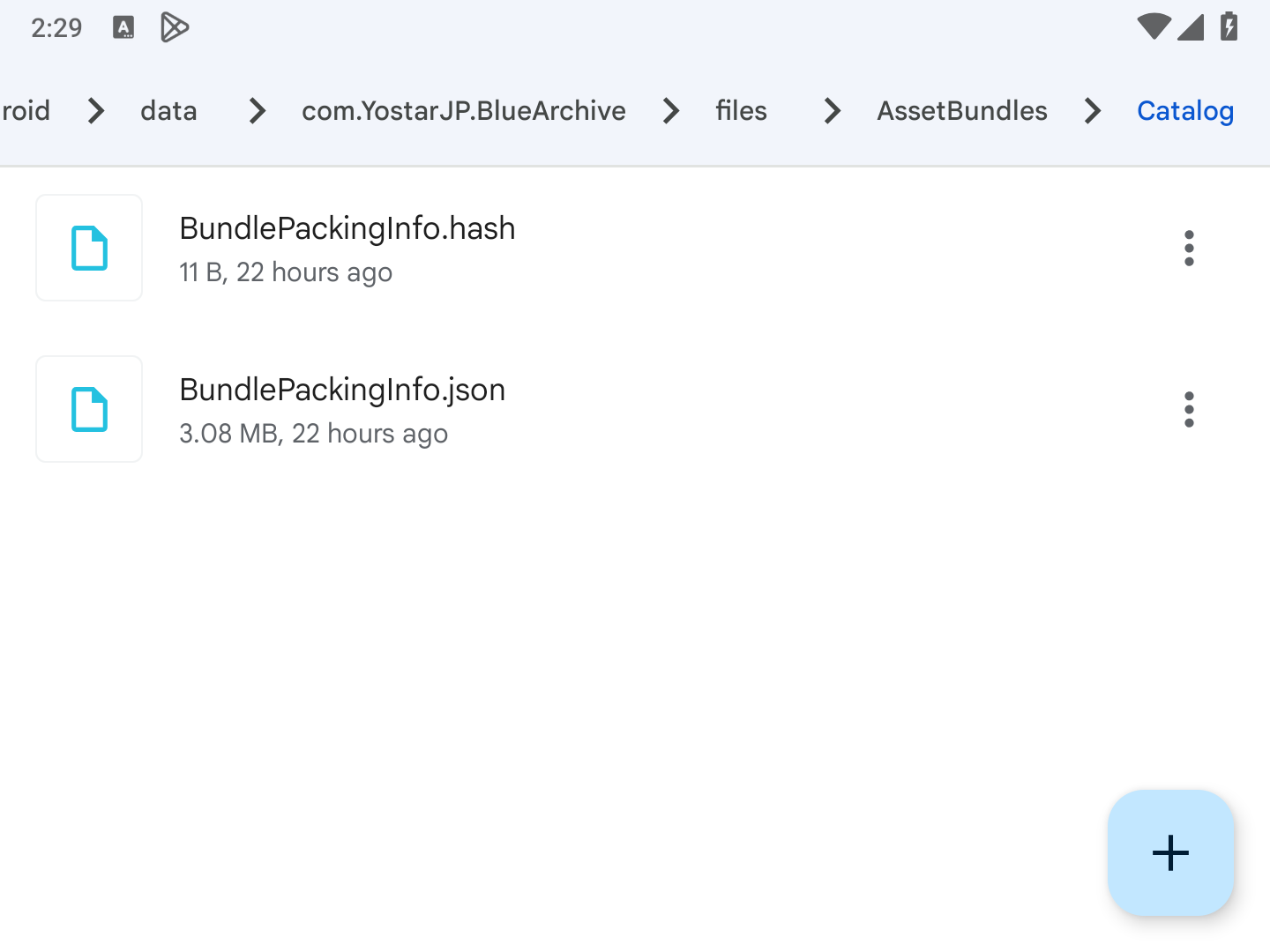Tap the Play Store notification icon

[x=175, y=28]
